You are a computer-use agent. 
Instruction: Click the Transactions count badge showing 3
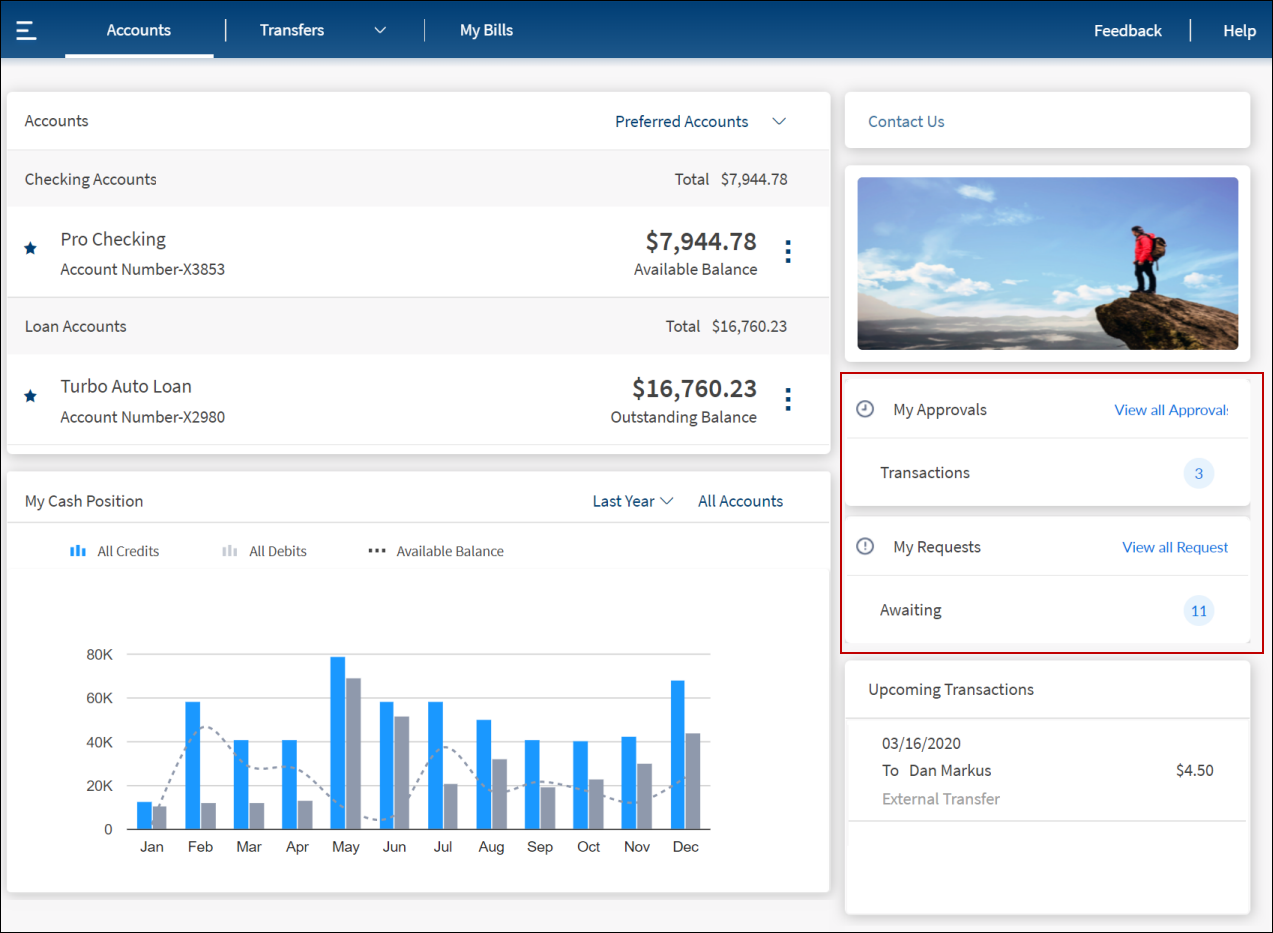click(x=1198, y=473)
